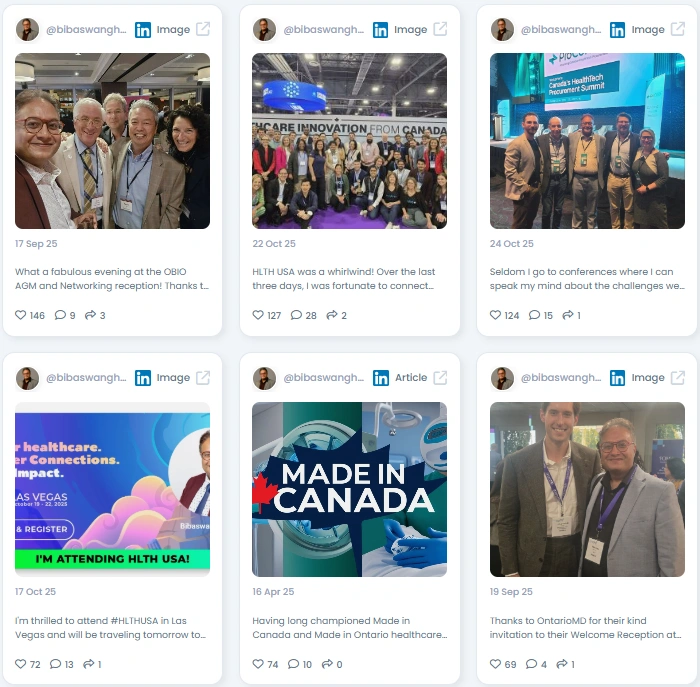Open the Healthcare Innovation from Canada group photo
700x687 pixels.
[350, 141]
